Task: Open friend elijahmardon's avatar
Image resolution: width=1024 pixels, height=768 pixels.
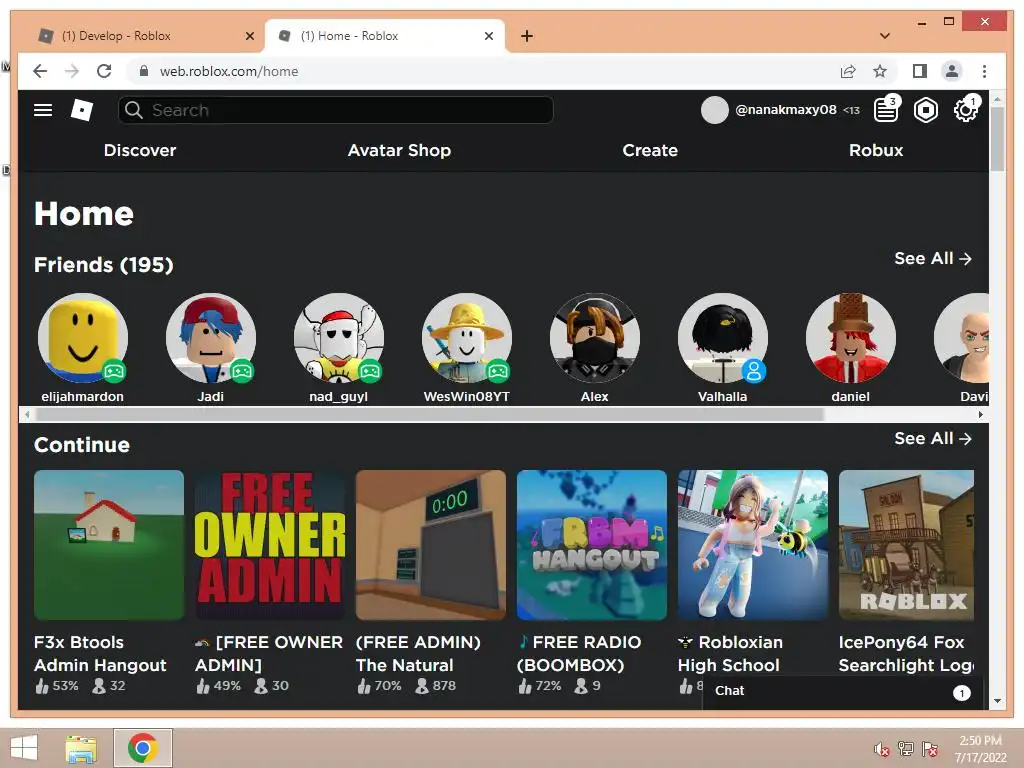Action: point(83,338)
